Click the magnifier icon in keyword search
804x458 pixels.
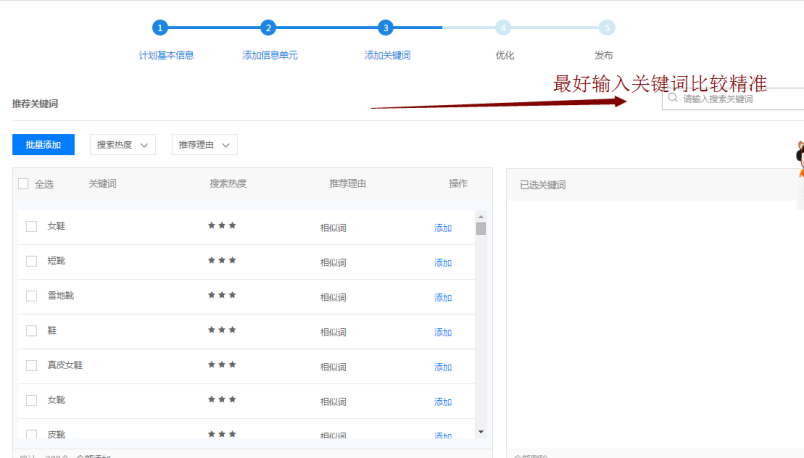click(674, 99)
